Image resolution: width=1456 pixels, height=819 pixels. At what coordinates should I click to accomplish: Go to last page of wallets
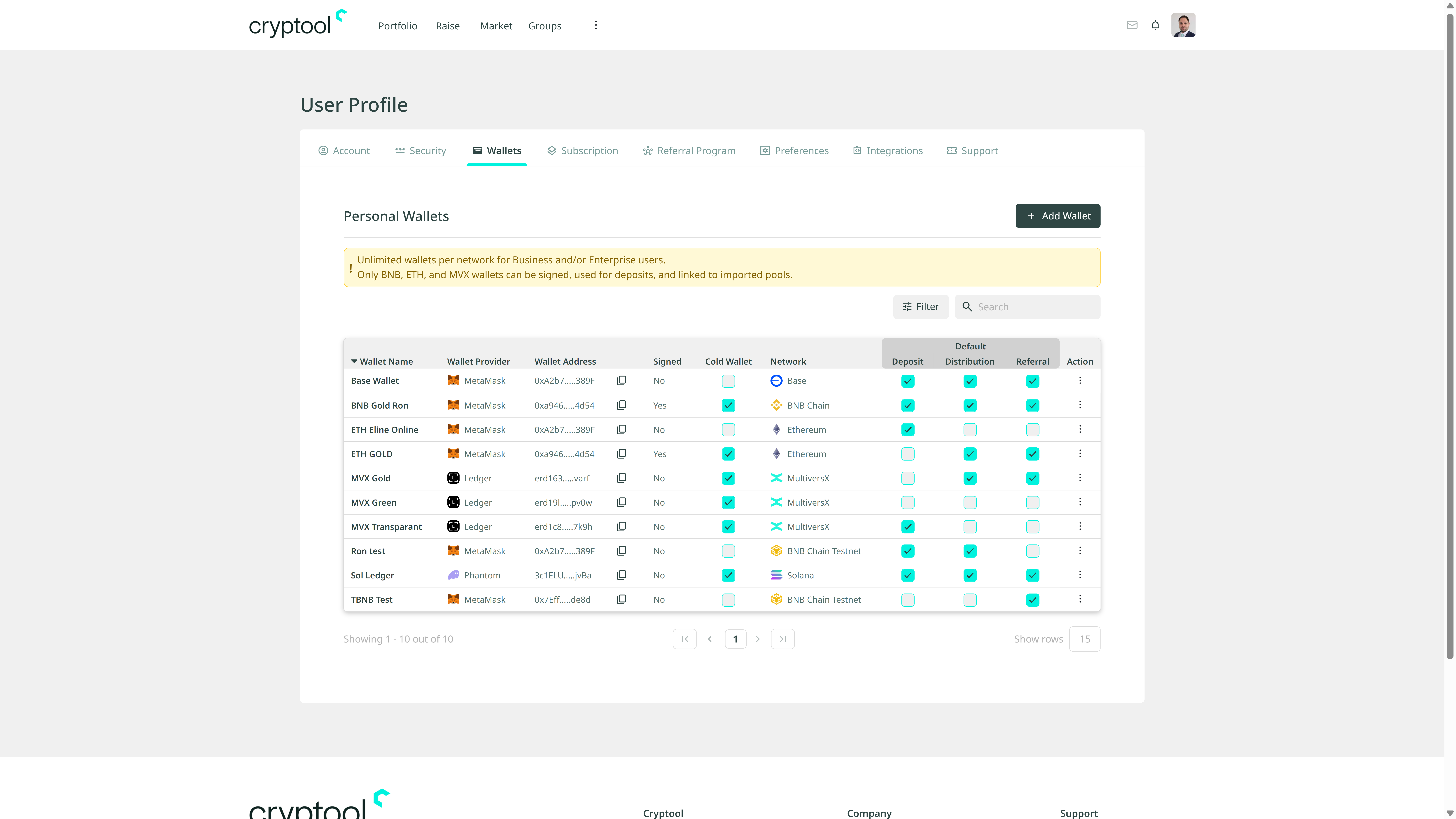783,639
